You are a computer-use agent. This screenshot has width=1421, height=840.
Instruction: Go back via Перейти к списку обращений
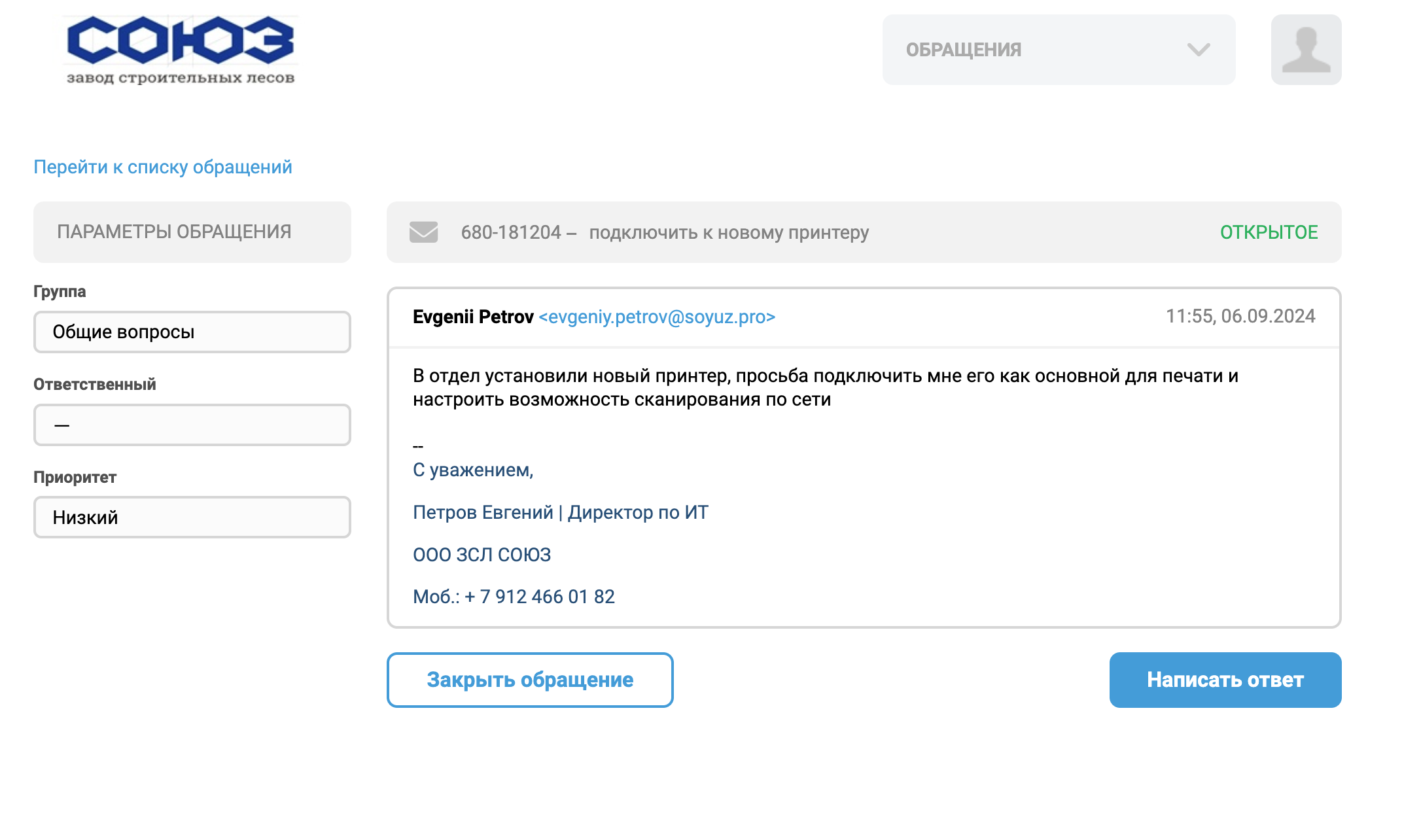click(x=163, y=167)
